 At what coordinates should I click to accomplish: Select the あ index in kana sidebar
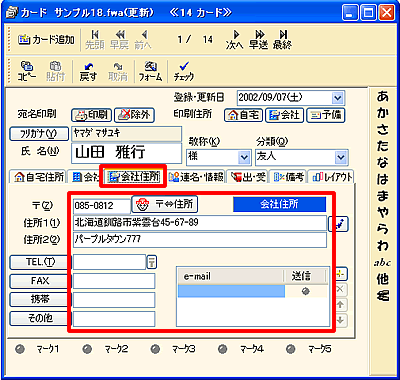(383, 96)
